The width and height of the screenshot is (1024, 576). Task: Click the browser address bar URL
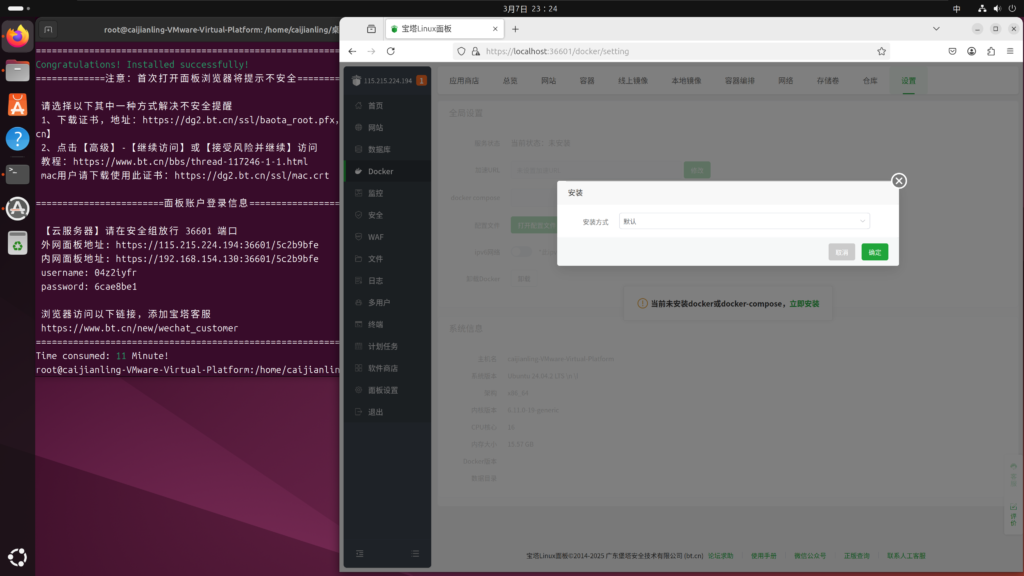(557, 51)
